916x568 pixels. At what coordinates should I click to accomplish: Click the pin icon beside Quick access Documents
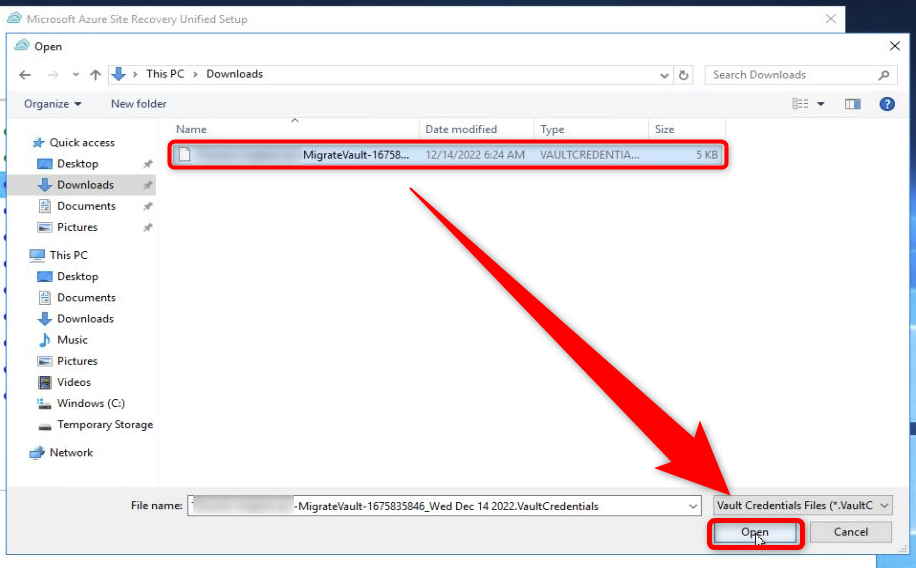pos(148,206)
